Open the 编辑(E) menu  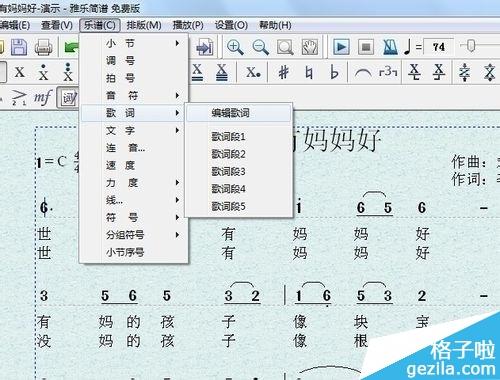click(14, 25)
